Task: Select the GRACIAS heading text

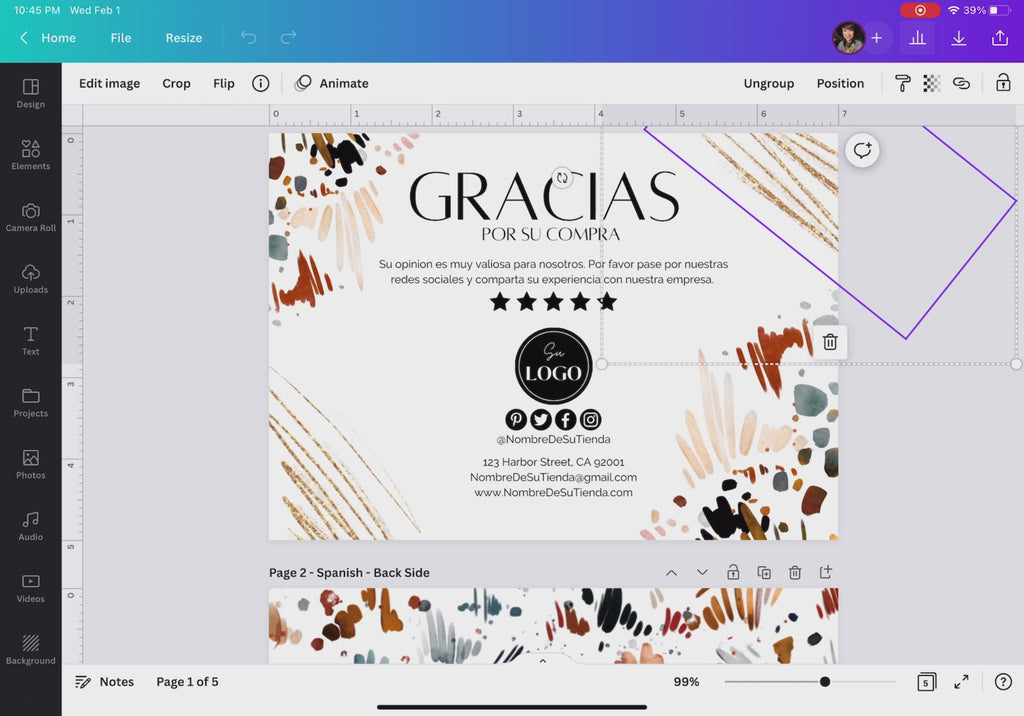Action: 544,195
